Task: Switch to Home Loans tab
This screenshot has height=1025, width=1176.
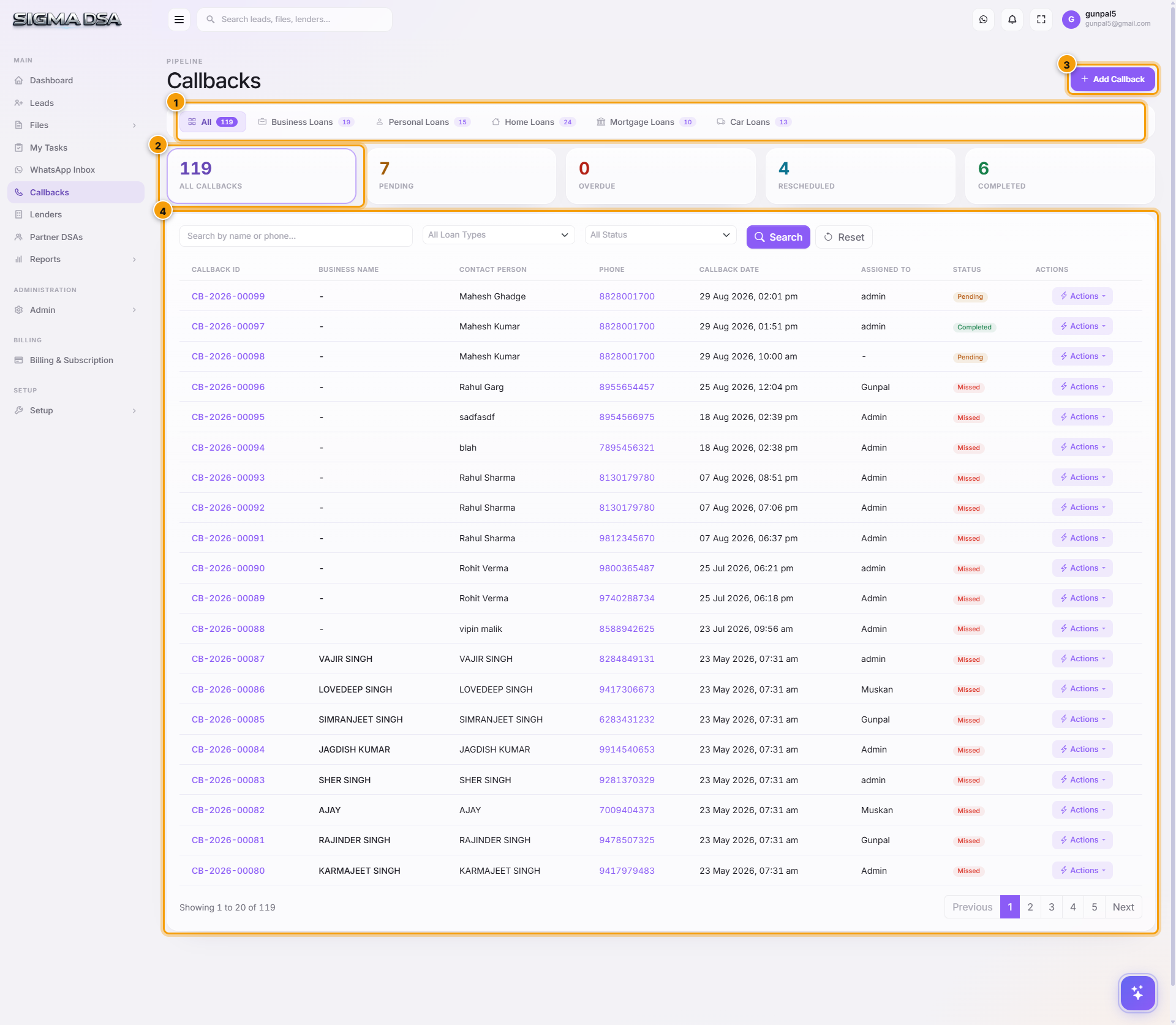Action: coord(533,122)
